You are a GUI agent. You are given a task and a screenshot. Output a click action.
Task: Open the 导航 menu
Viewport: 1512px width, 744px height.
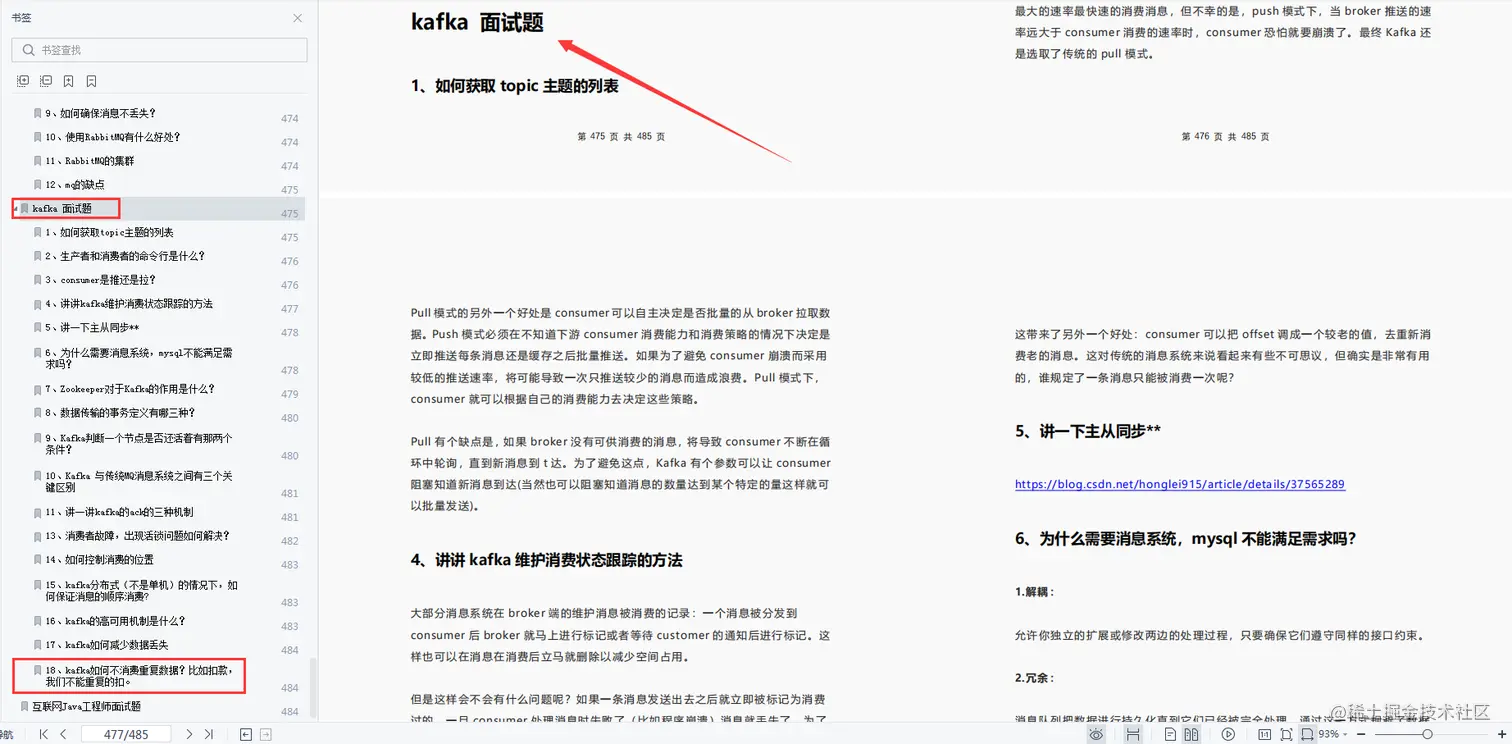tap(7, 733)
